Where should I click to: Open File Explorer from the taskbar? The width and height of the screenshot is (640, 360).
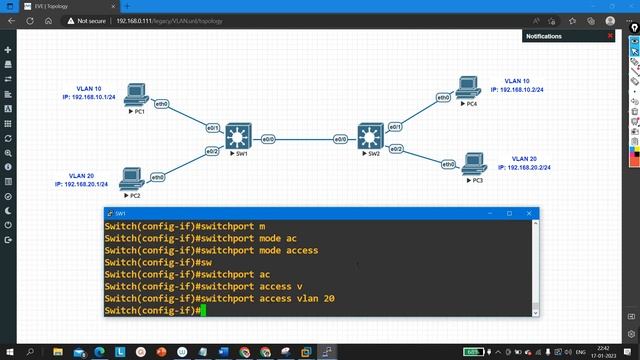[58, 352]
